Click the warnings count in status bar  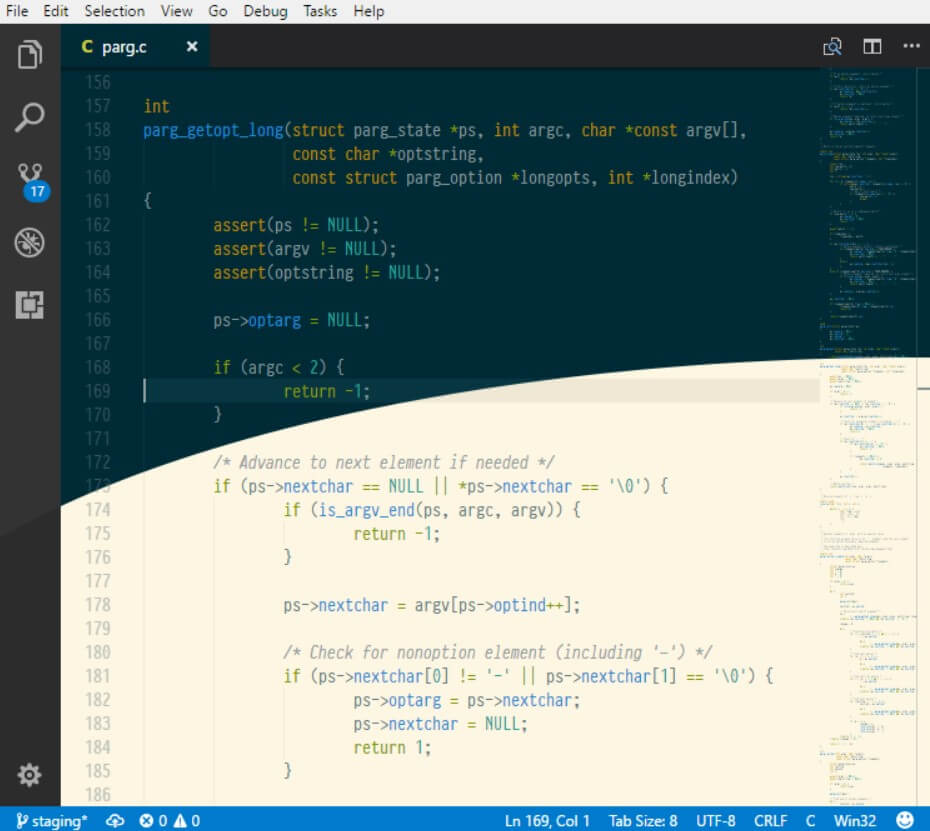(x=187, y=820)
